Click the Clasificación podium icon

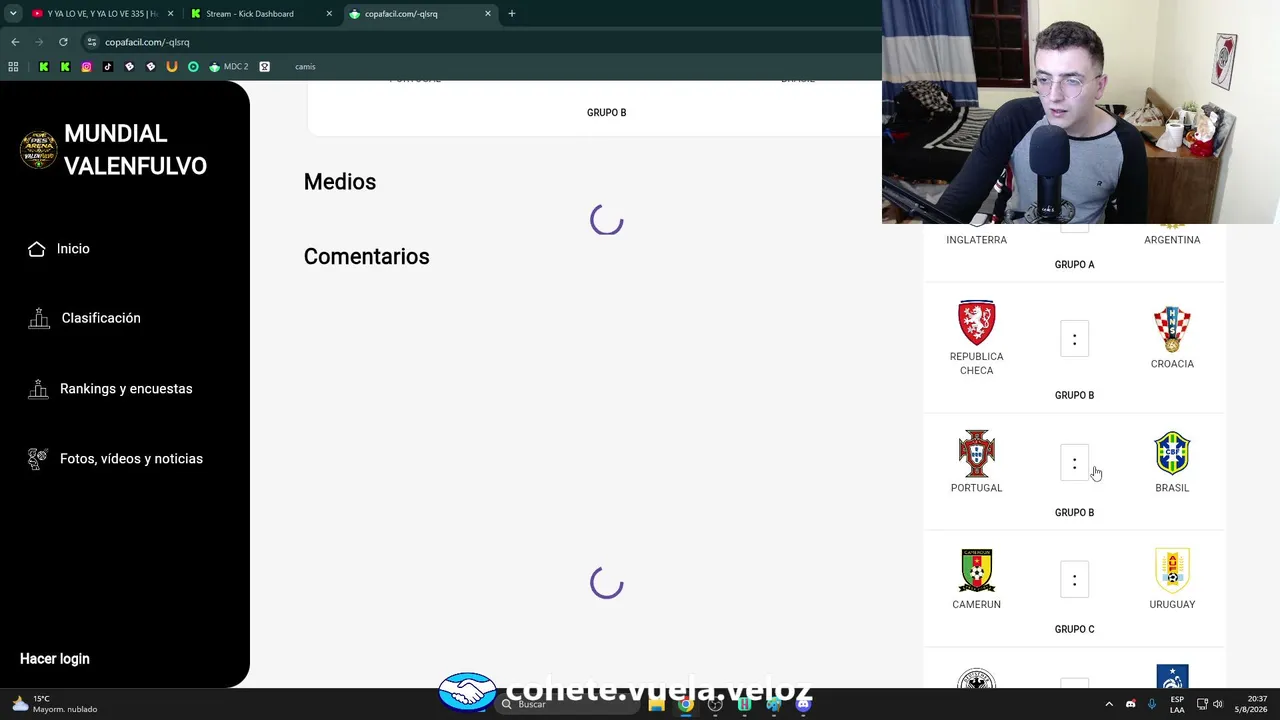tap(39, 318)
